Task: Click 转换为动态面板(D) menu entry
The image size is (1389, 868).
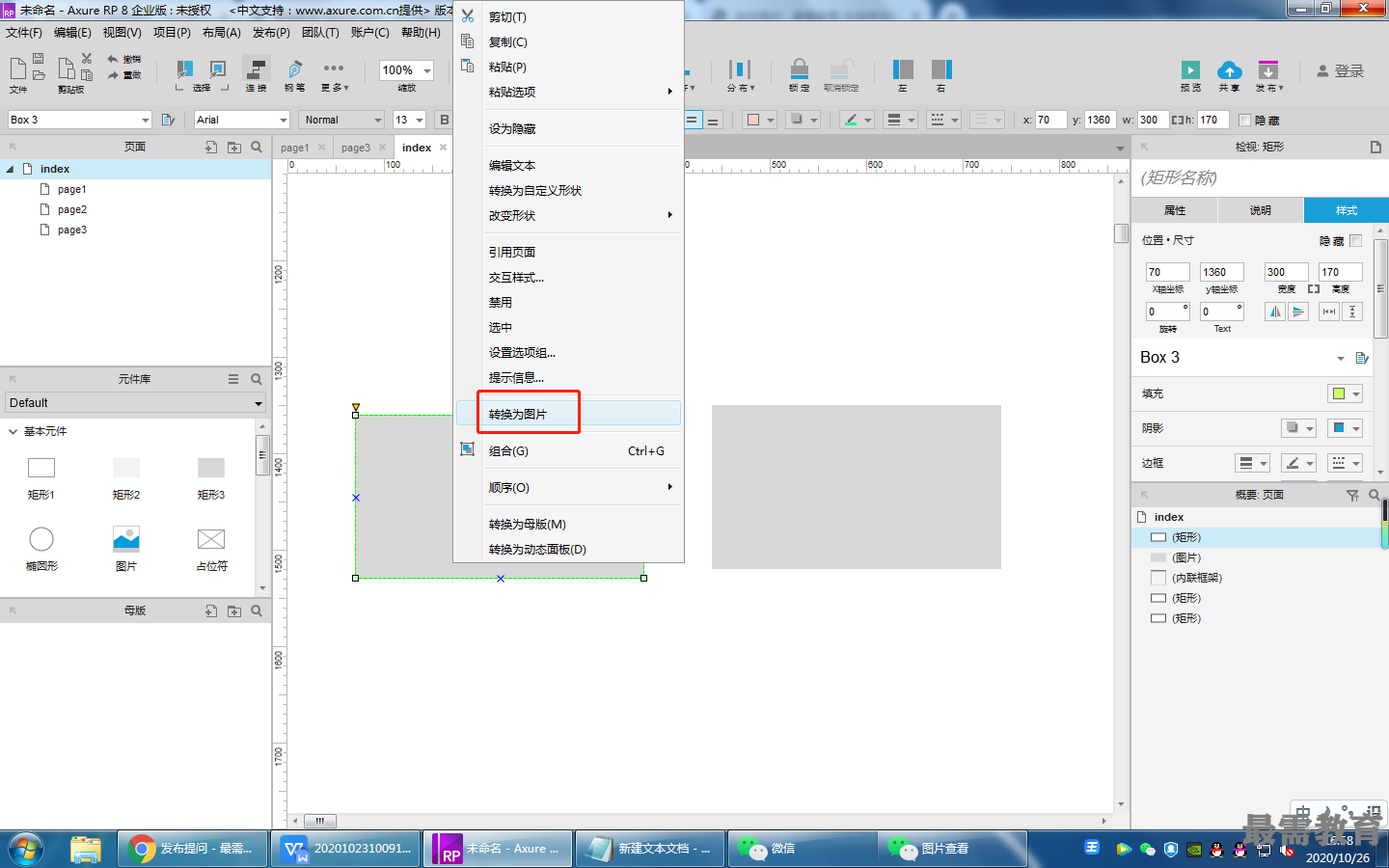Action: pyautogui.click(x=569, y=549)
